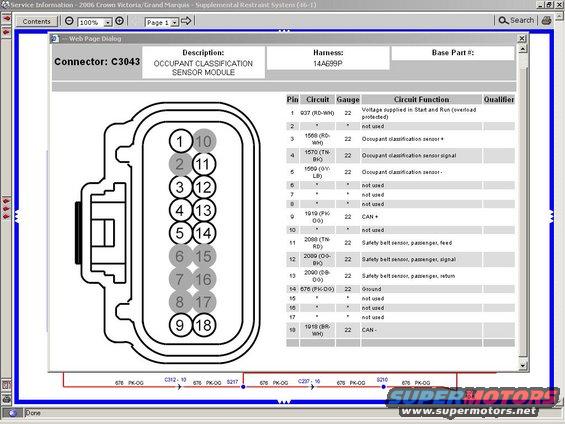
Task: Click S210 splice link in wiring diagram
Action: [382, 380]
